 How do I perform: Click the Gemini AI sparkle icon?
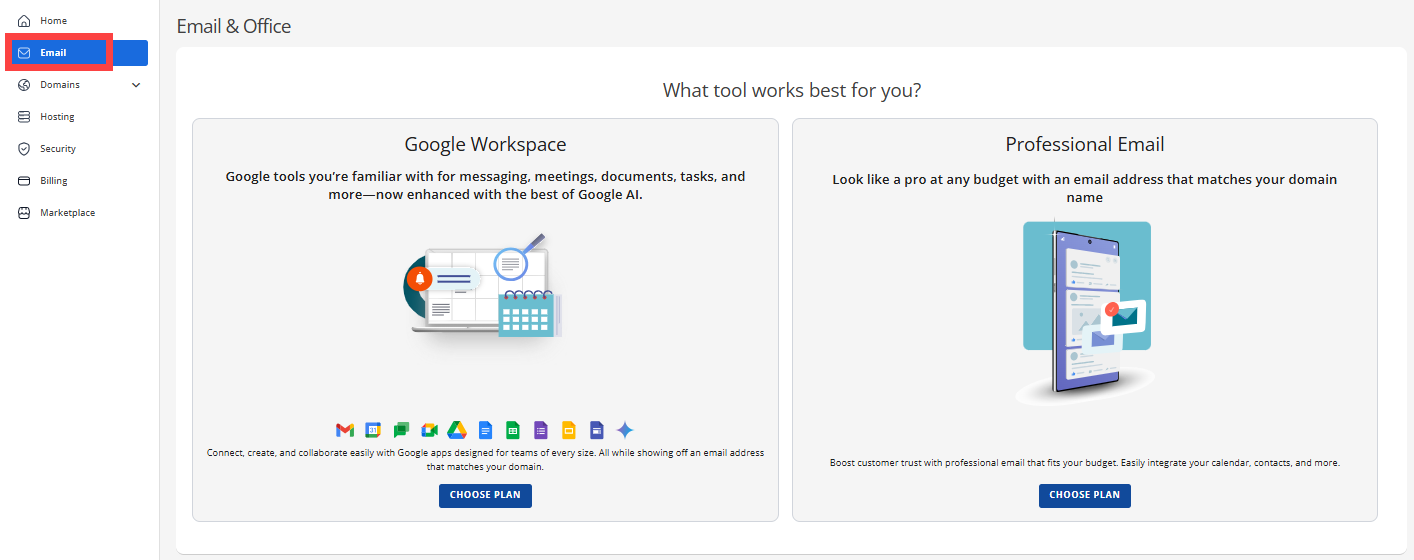tap(625, 430)
